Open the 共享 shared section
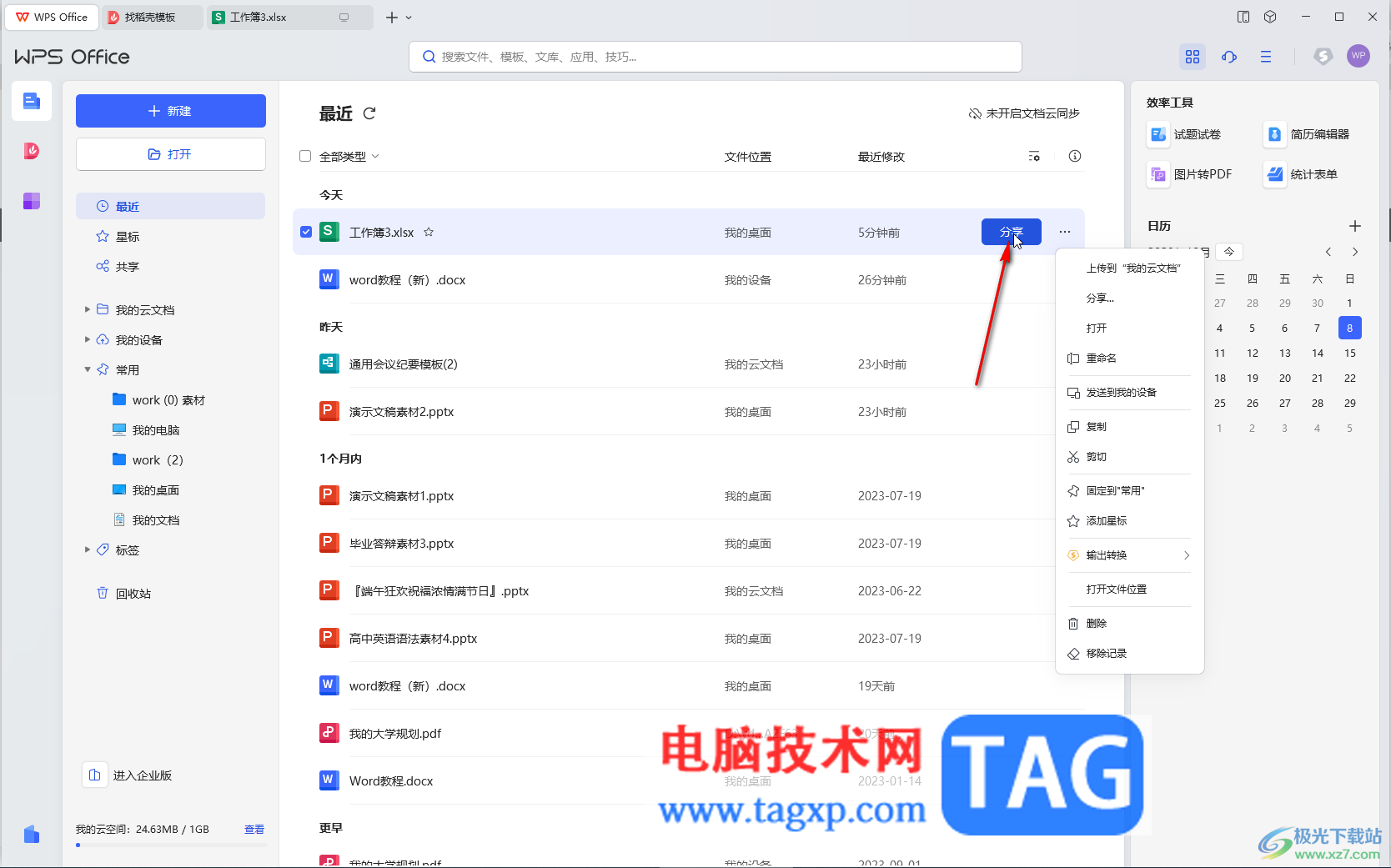The image size is (1391, 868). click(171, 267)
